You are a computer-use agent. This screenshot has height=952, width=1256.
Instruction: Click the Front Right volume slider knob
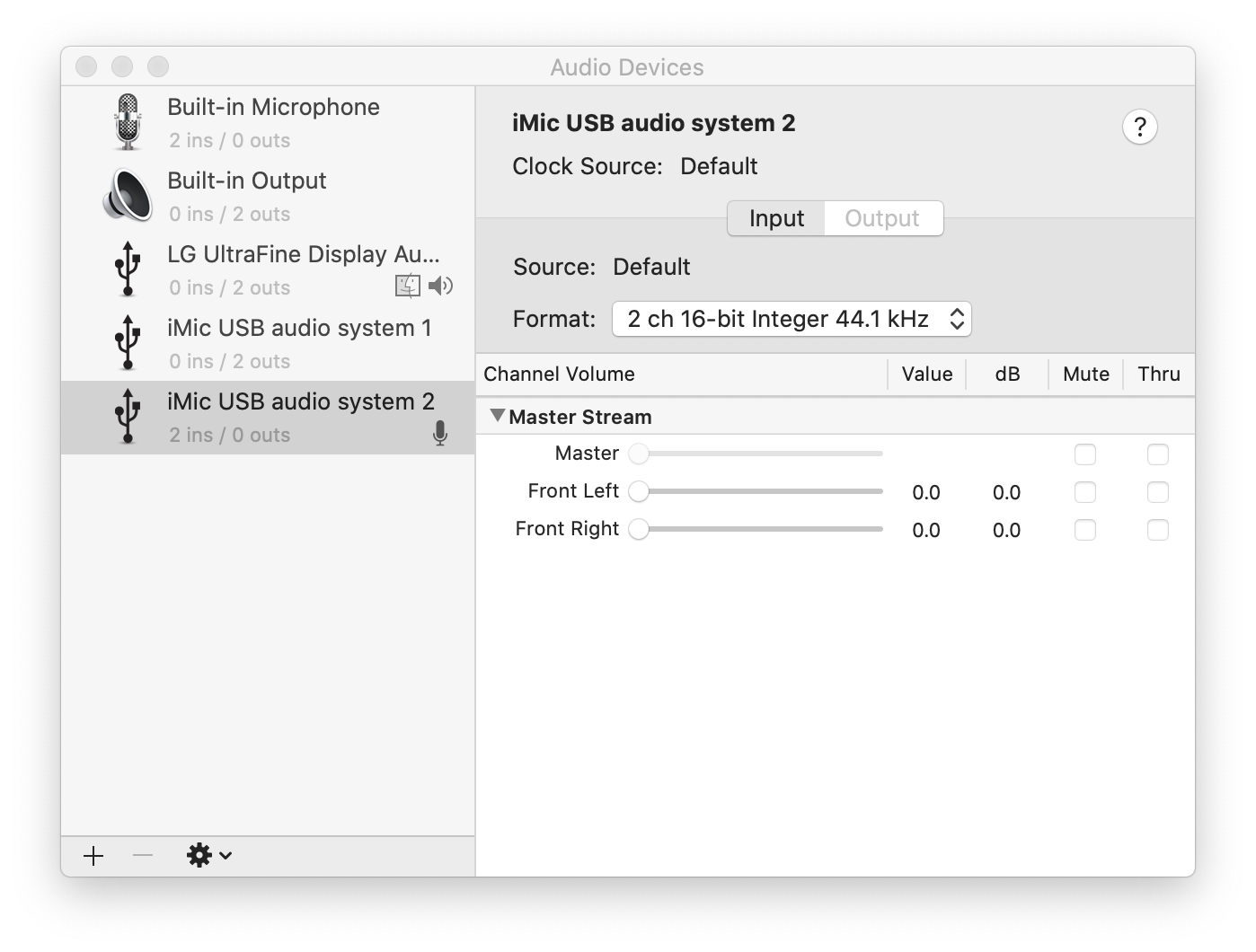click(639, 529)
